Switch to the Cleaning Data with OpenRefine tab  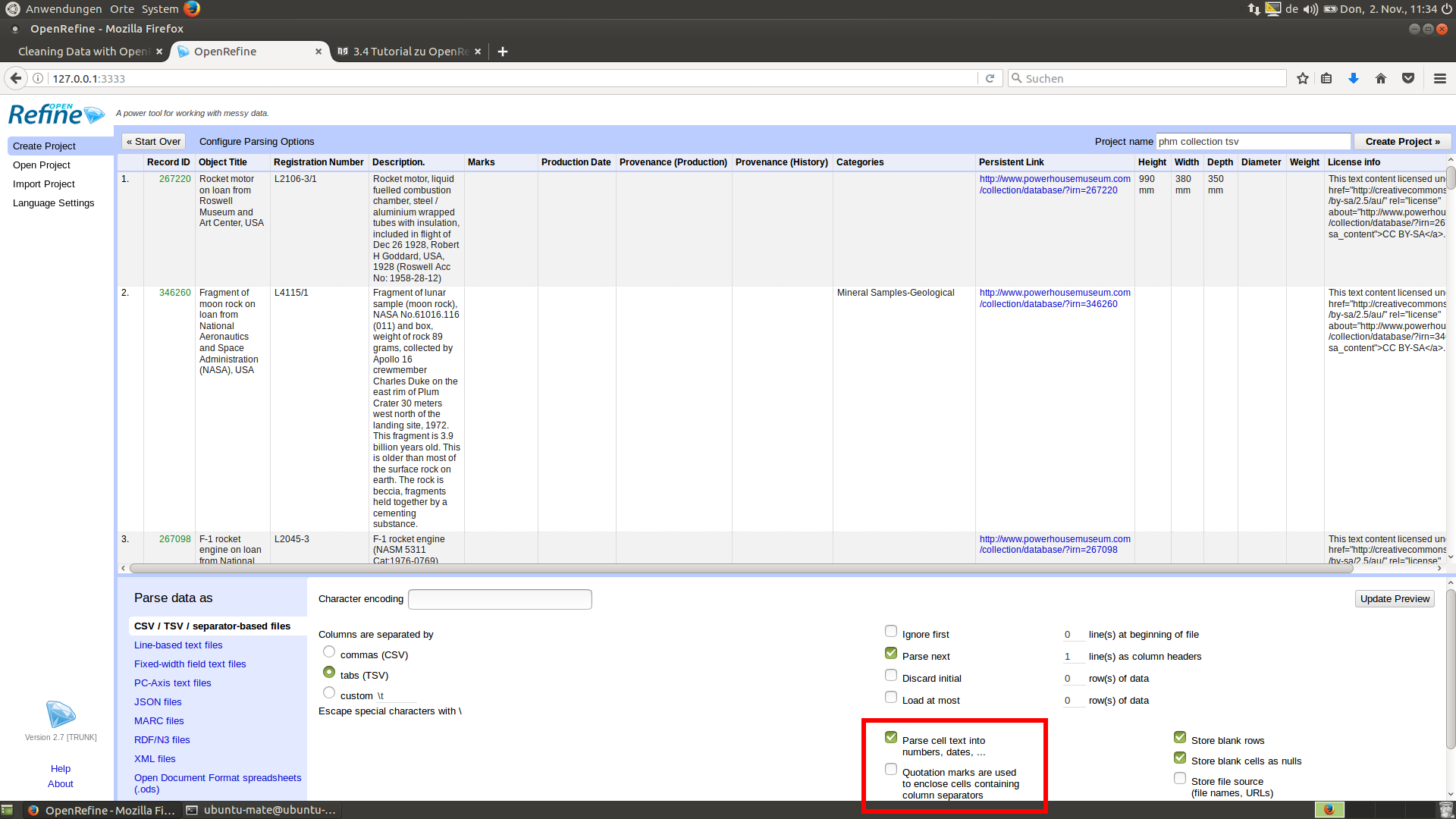coord(82,52)
